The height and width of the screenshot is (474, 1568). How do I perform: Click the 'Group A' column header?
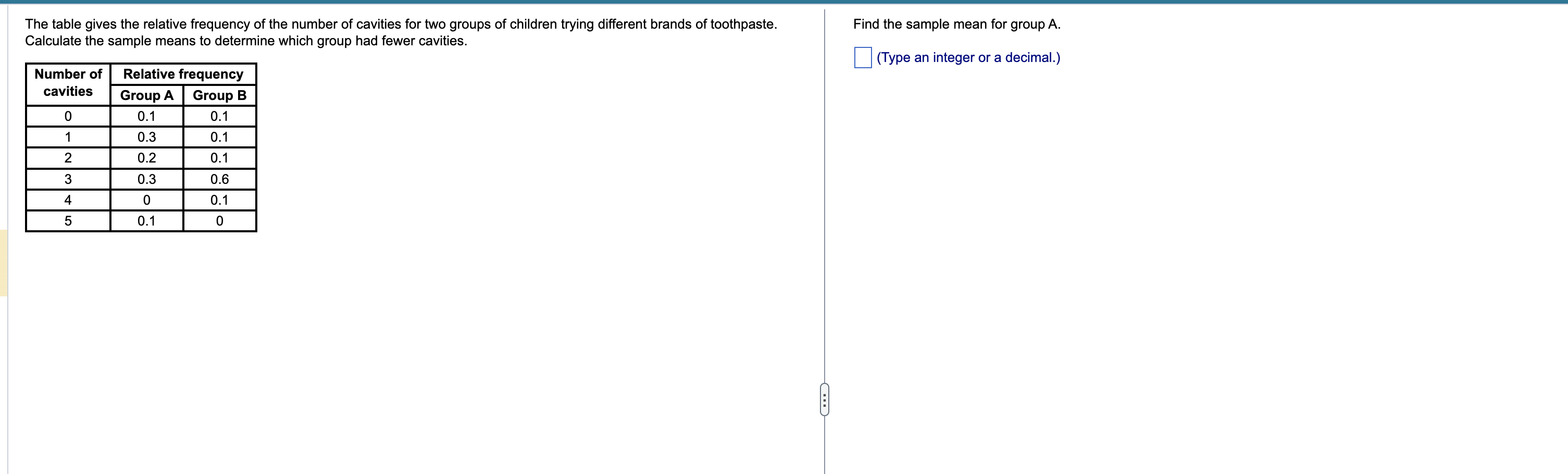[147, 95]
